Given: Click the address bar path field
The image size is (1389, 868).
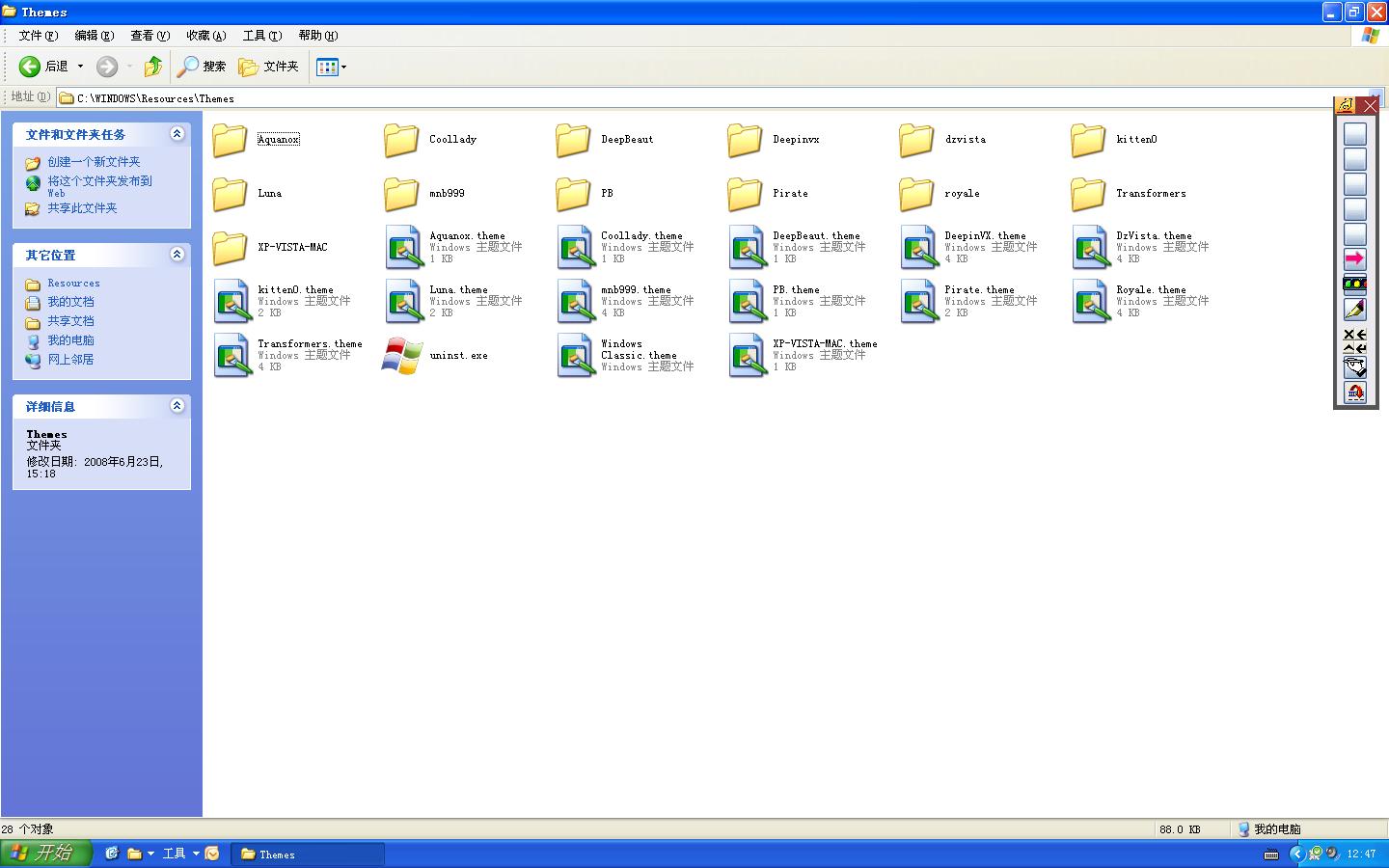Looking at the screenshot, I should pyautogui.click(x=714, y=97).
